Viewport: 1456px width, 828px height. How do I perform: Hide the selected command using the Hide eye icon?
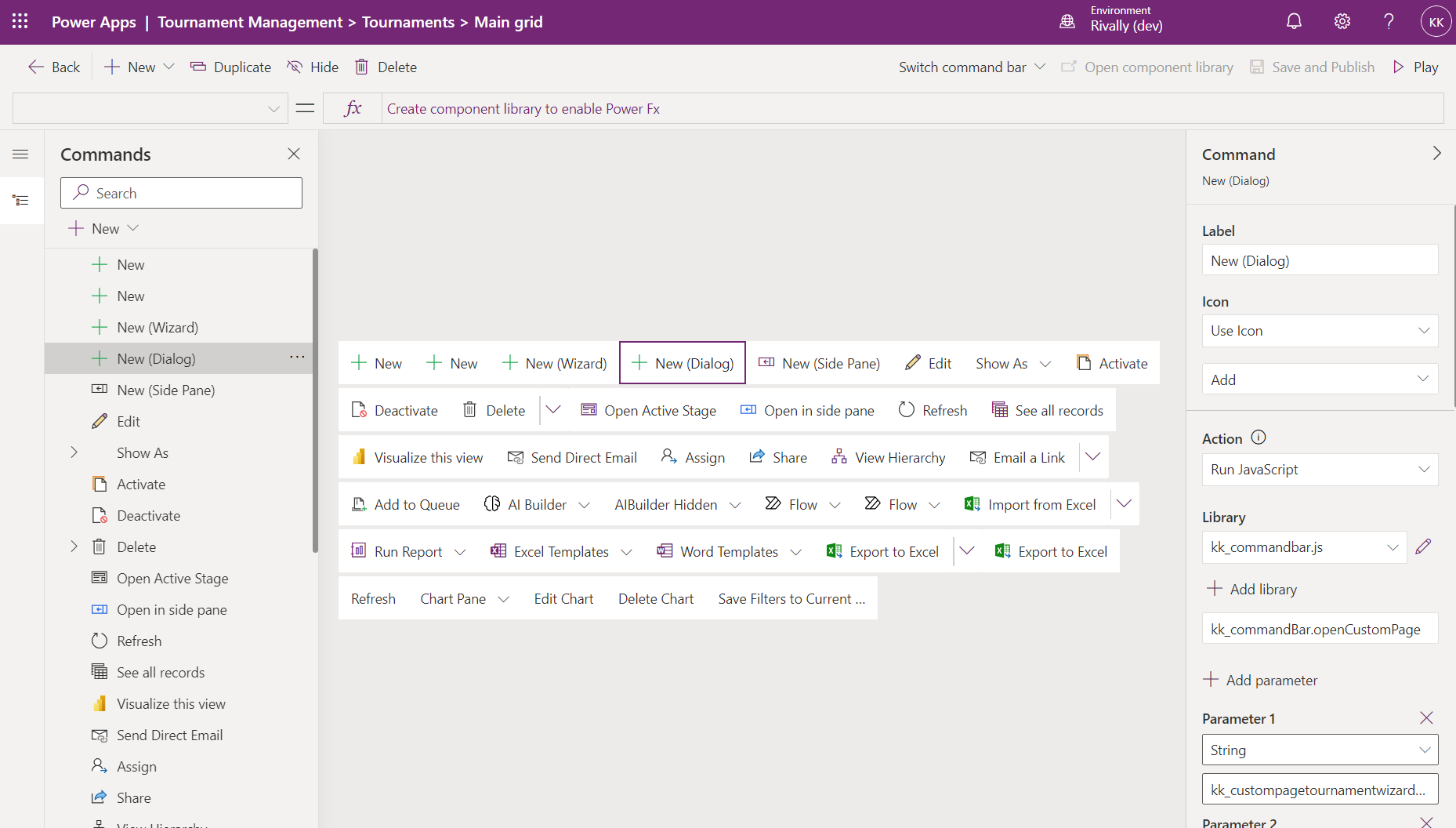(x=296, y=67)
